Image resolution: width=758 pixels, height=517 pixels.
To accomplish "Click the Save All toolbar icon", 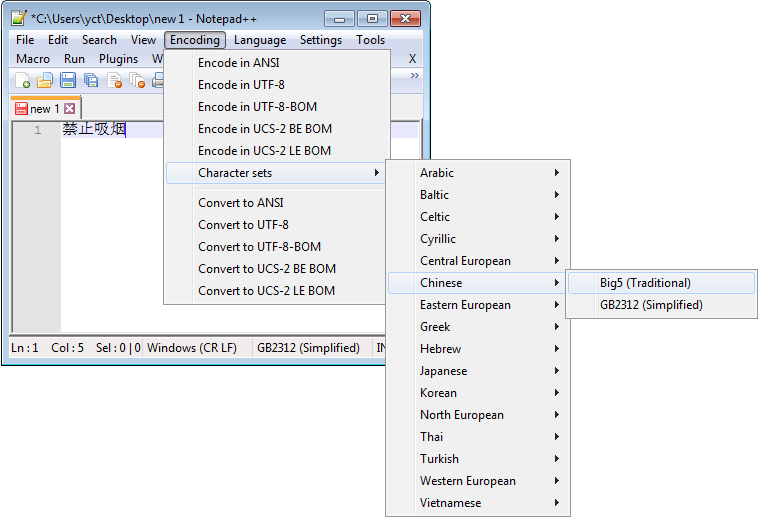I will (x=91, y=81).
